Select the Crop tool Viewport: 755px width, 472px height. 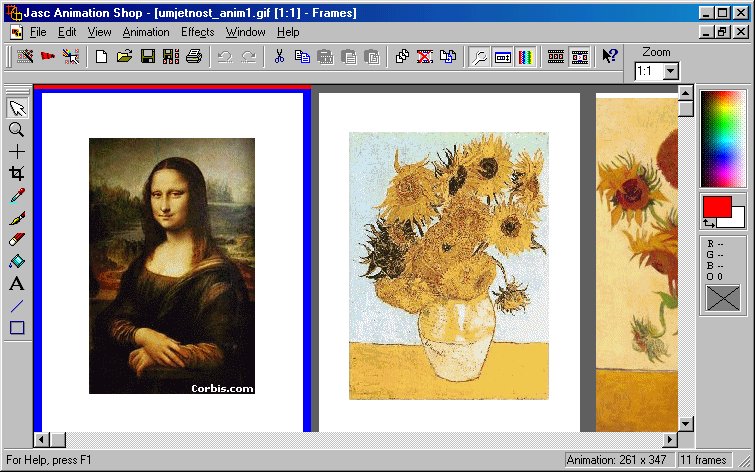click(17, 173)
